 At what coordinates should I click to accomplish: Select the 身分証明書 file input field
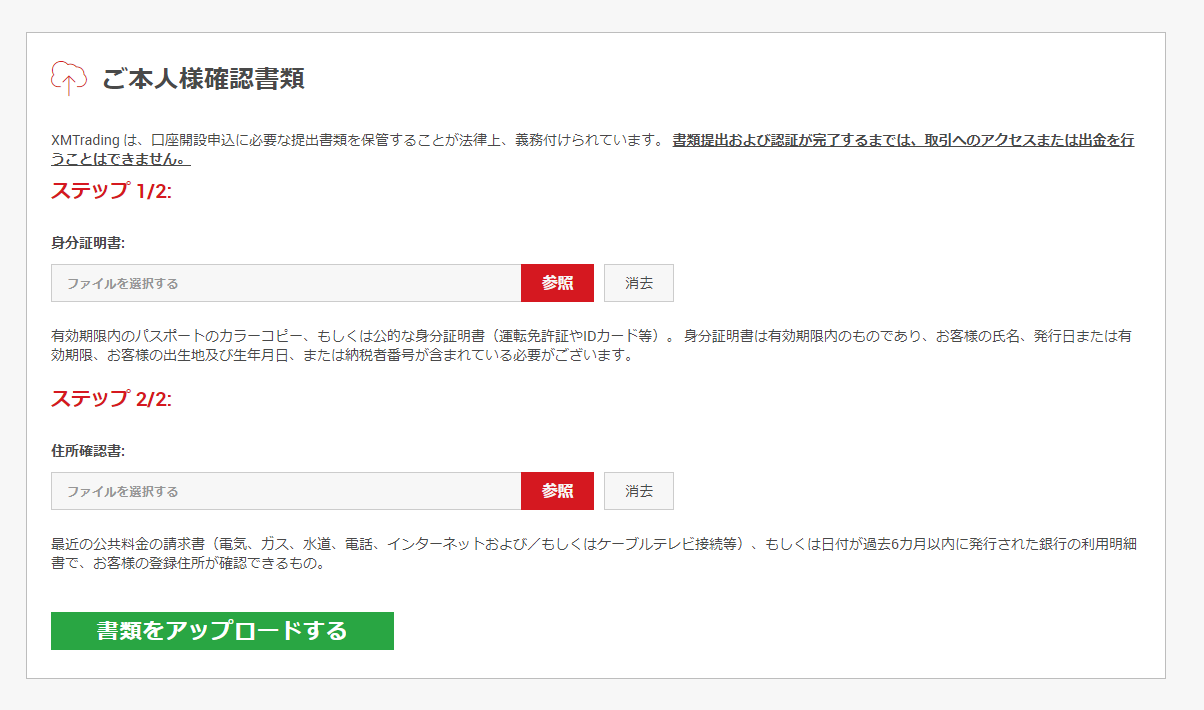[x=286, y=283]
